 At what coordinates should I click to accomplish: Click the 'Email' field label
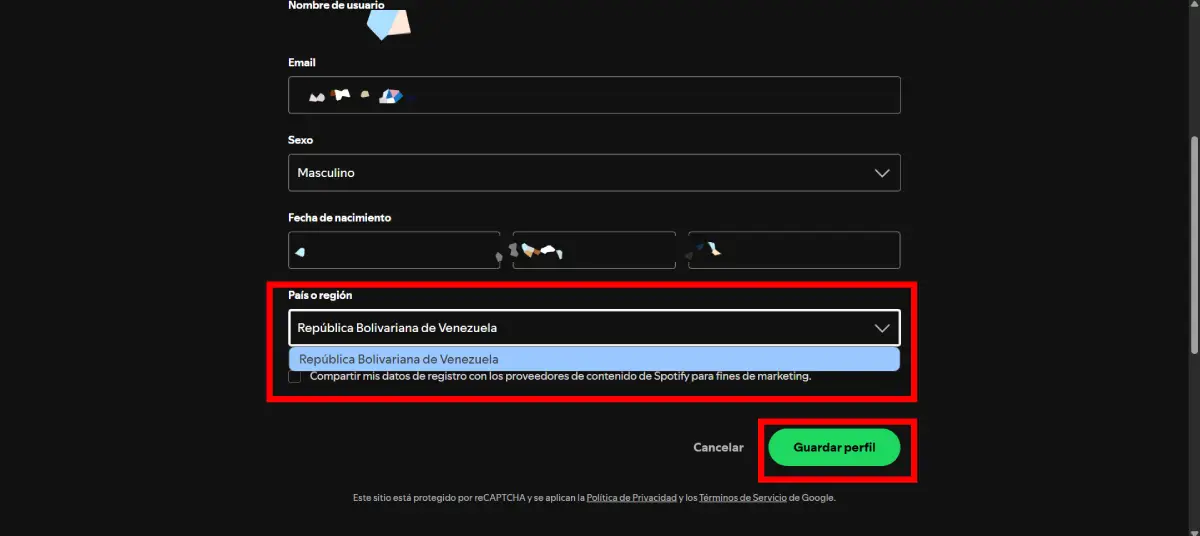[x=302, y=63]
